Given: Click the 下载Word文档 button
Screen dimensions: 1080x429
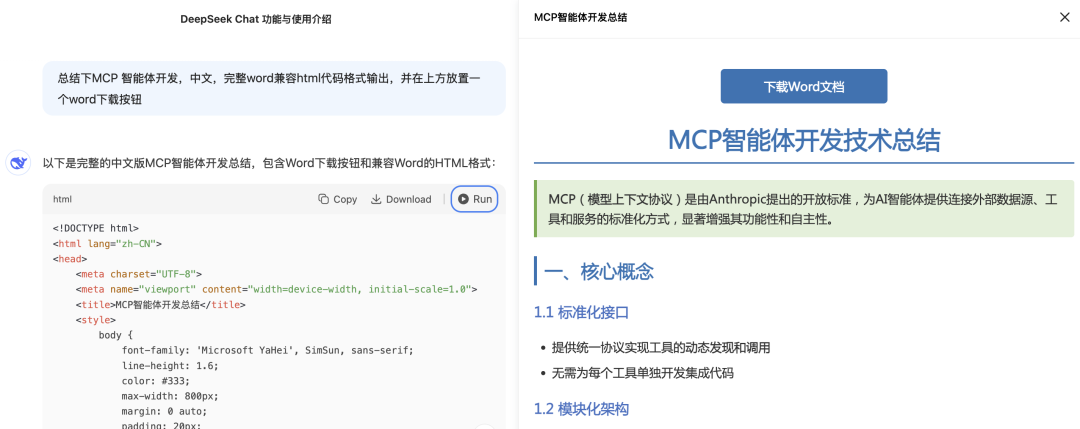Looking at the screenshot, I should [x=804, y=87].
